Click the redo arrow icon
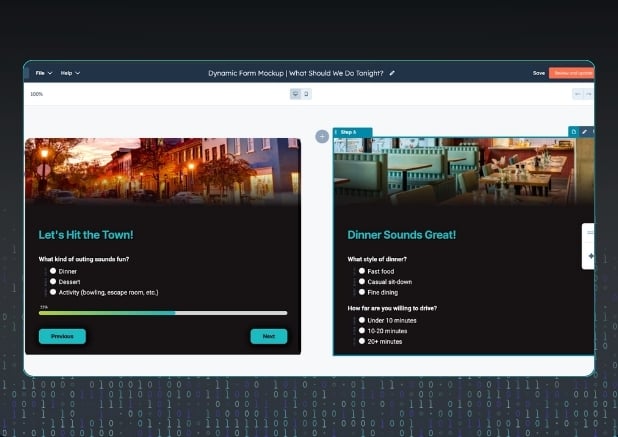The height and width of the screenshot is (437, 618). tap(588, 94)
